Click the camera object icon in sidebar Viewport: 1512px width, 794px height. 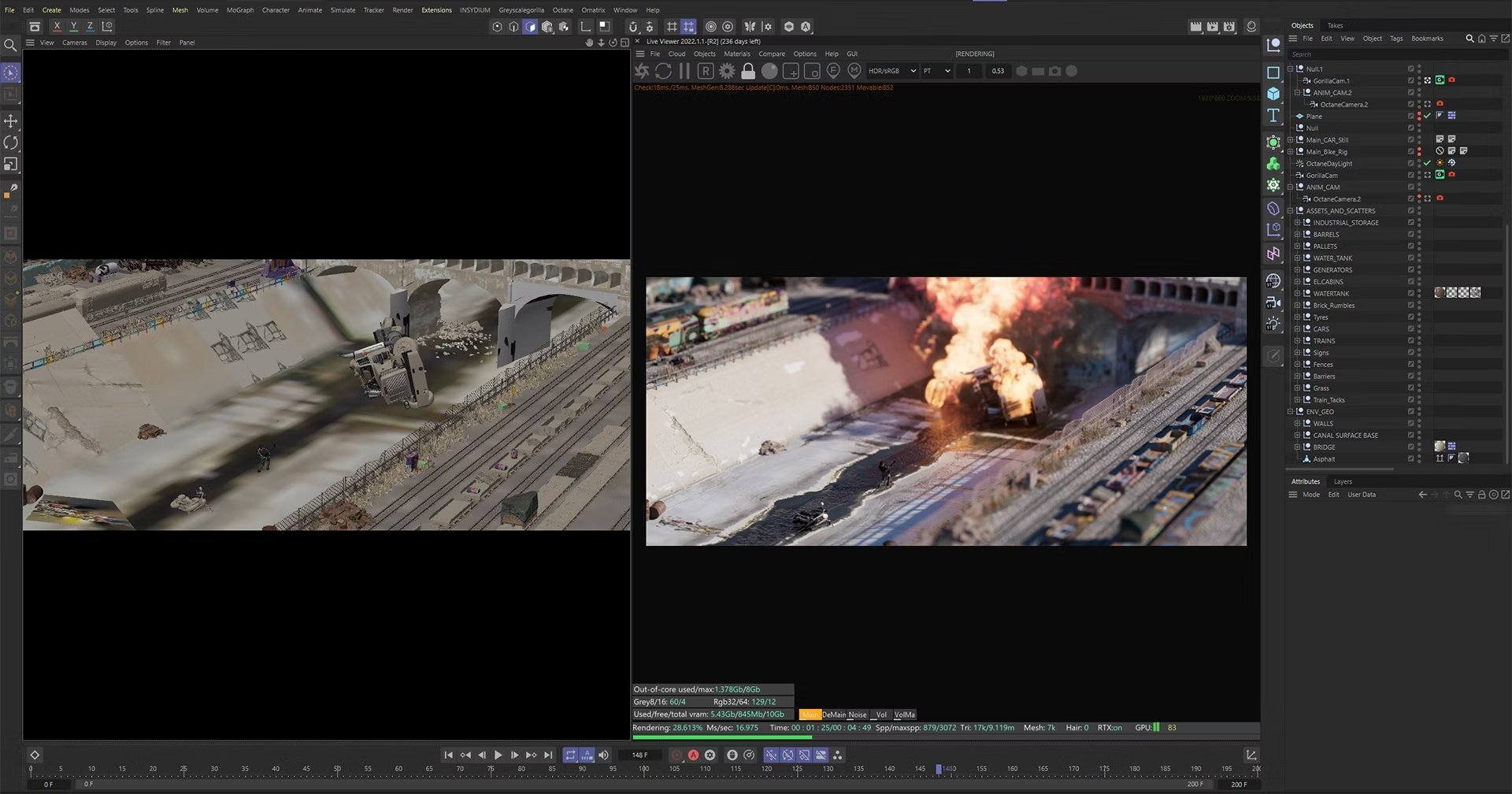point(1273,302)
